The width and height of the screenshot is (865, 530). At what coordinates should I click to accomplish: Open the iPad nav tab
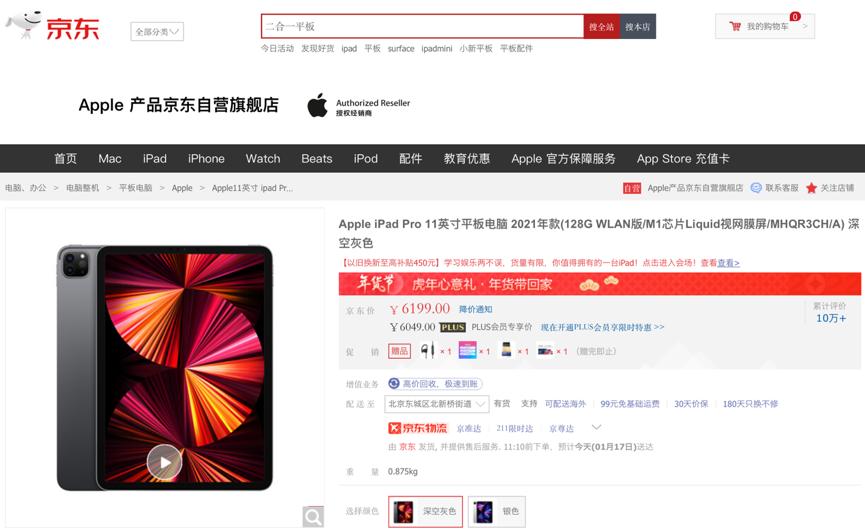(x=154, y=158)
